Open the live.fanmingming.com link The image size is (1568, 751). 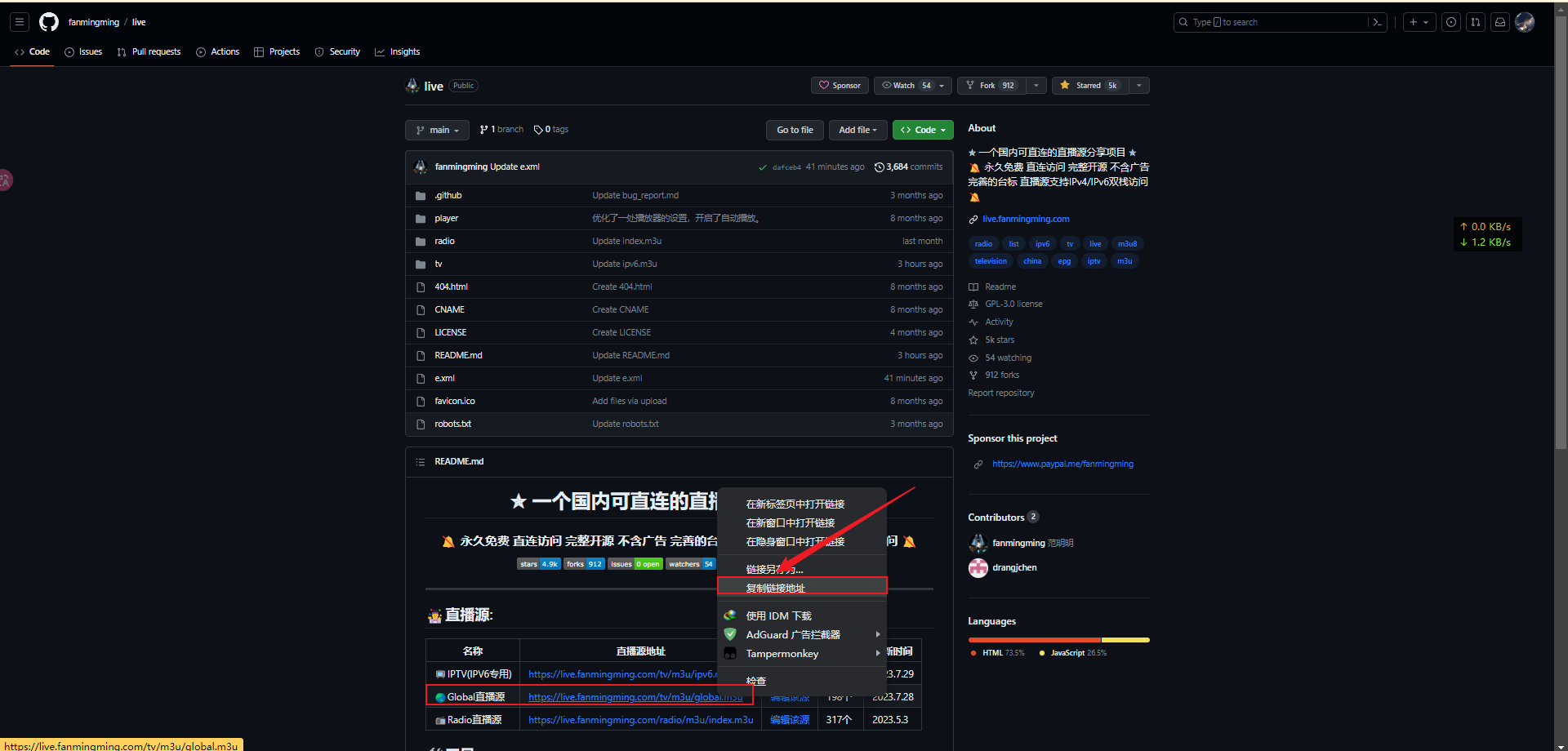(1026, 219)
